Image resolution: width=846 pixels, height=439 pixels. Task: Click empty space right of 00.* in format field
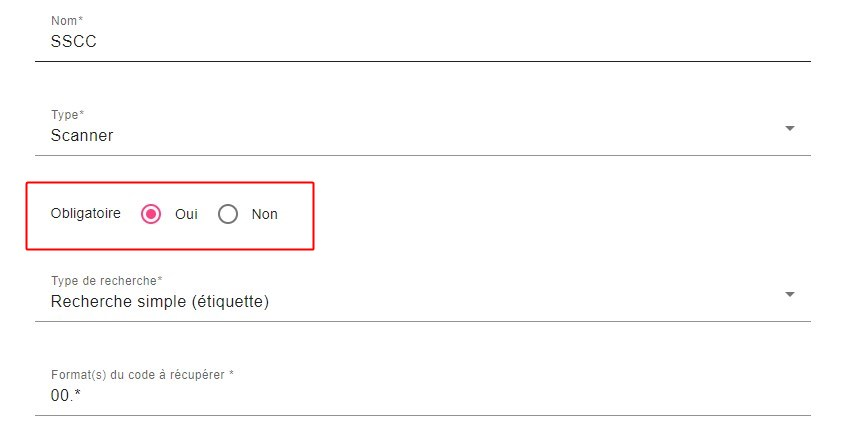point(450,395)
